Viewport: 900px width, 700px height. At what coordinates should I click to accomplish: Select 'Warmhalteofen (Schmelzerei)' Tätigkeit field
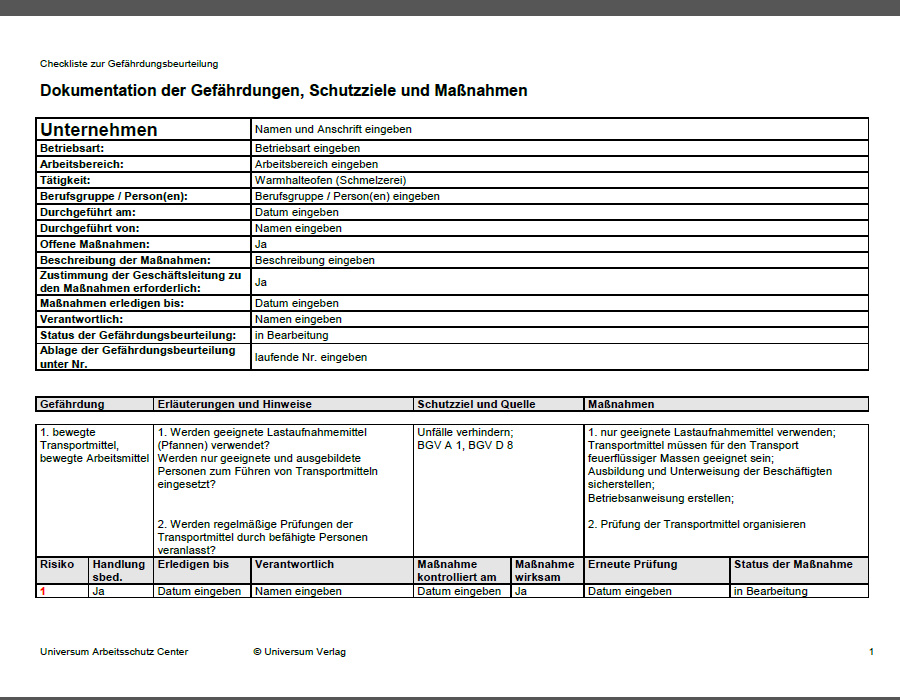click(x=560, y=180)
